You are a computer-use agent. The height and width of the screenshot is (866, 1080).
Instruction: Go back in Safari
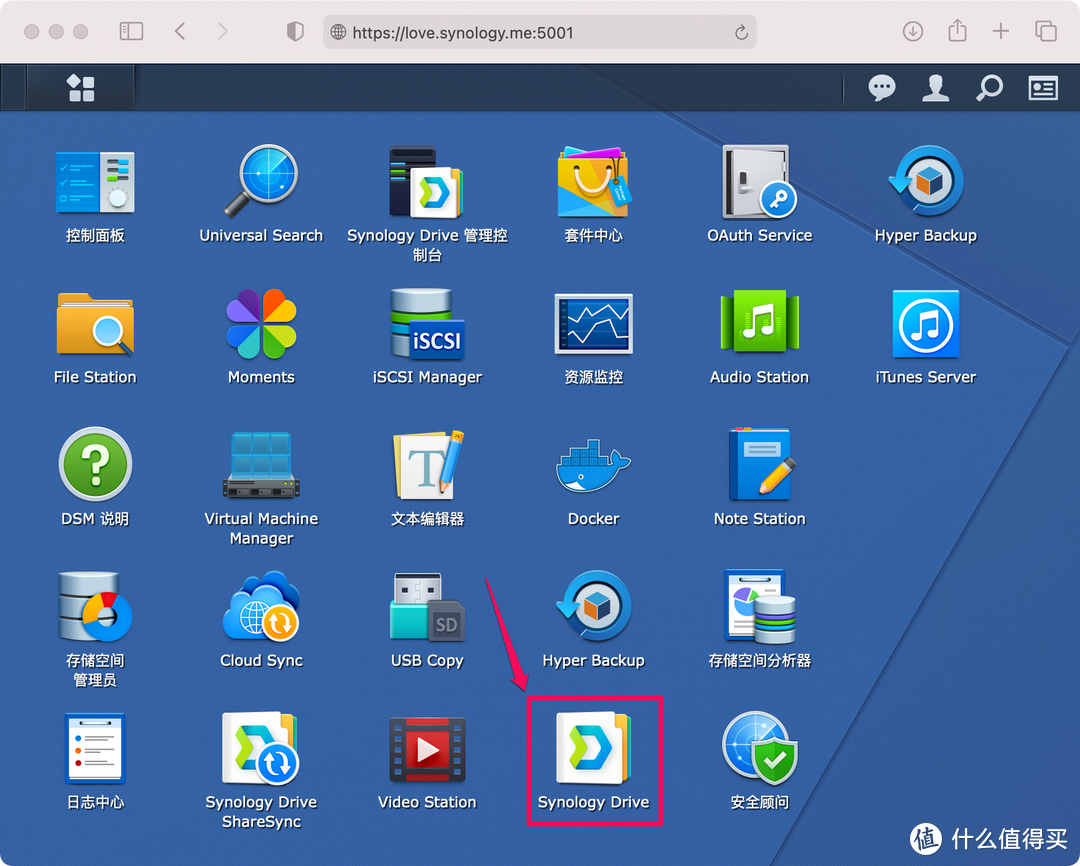tap(180, 32)
